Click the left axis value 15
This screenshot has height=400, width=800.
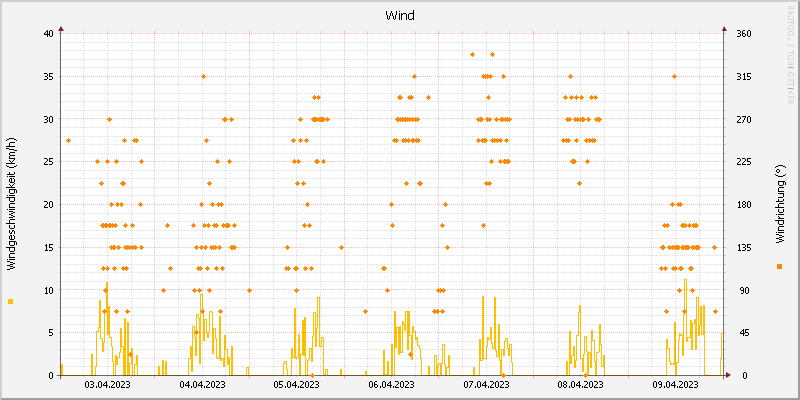click(48, 247)
